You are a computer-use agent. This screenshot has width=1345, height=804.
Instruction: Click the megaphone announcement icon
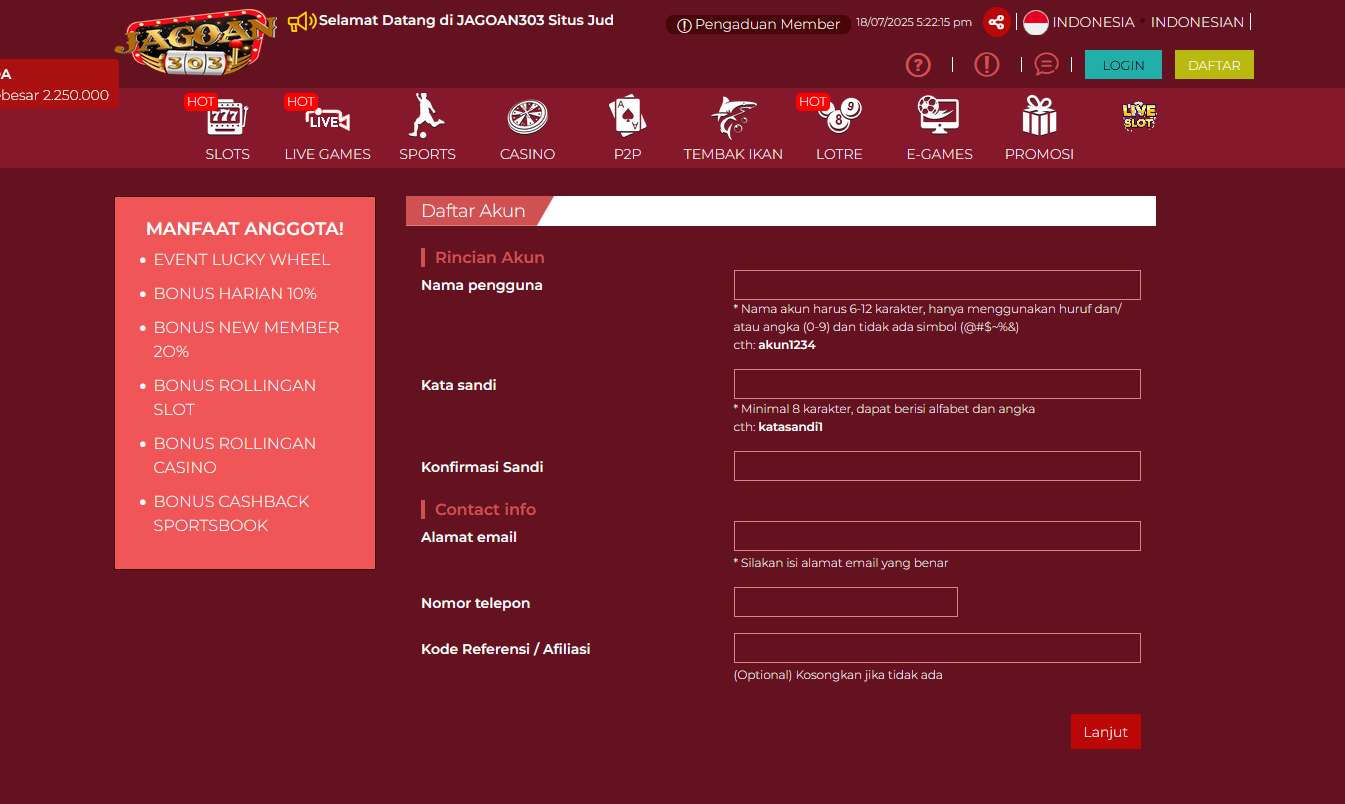coord(302,21)
